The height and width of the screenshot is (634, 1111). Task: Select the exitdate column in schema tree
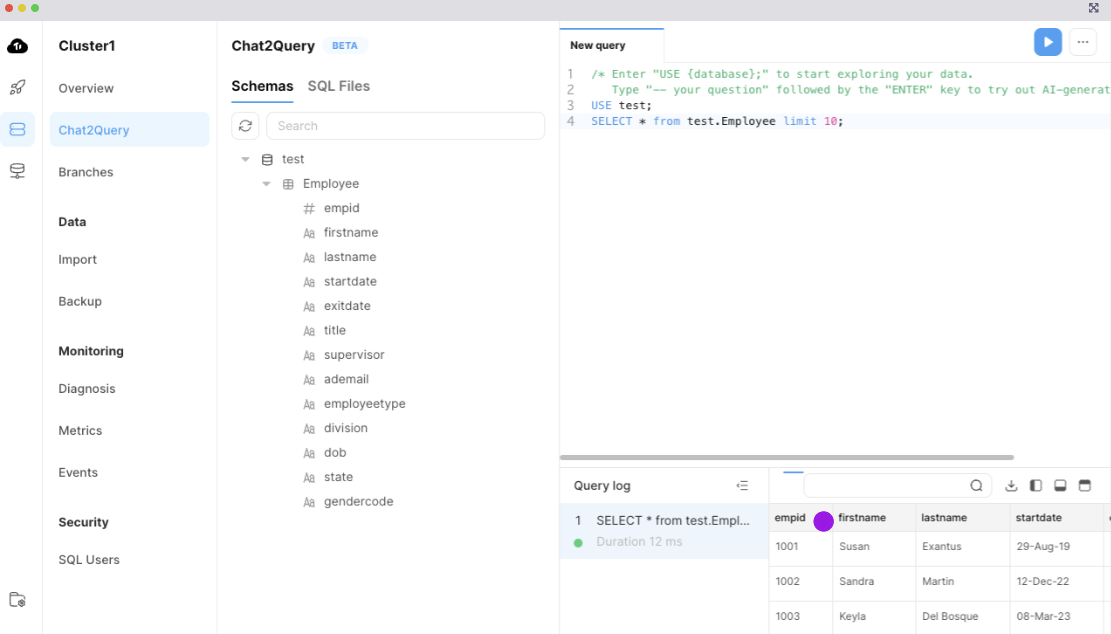coord(347,306)
